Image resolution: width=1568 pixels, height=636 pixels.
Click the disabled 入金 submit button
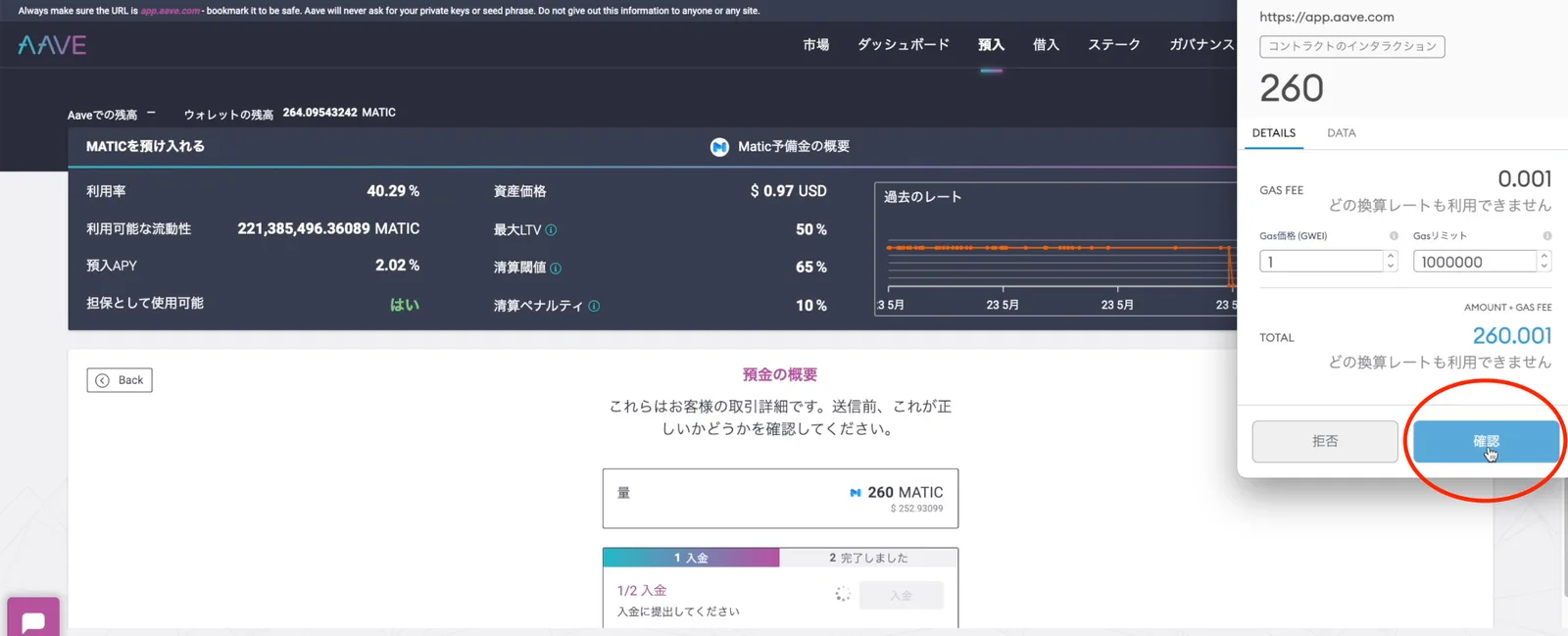902,595
